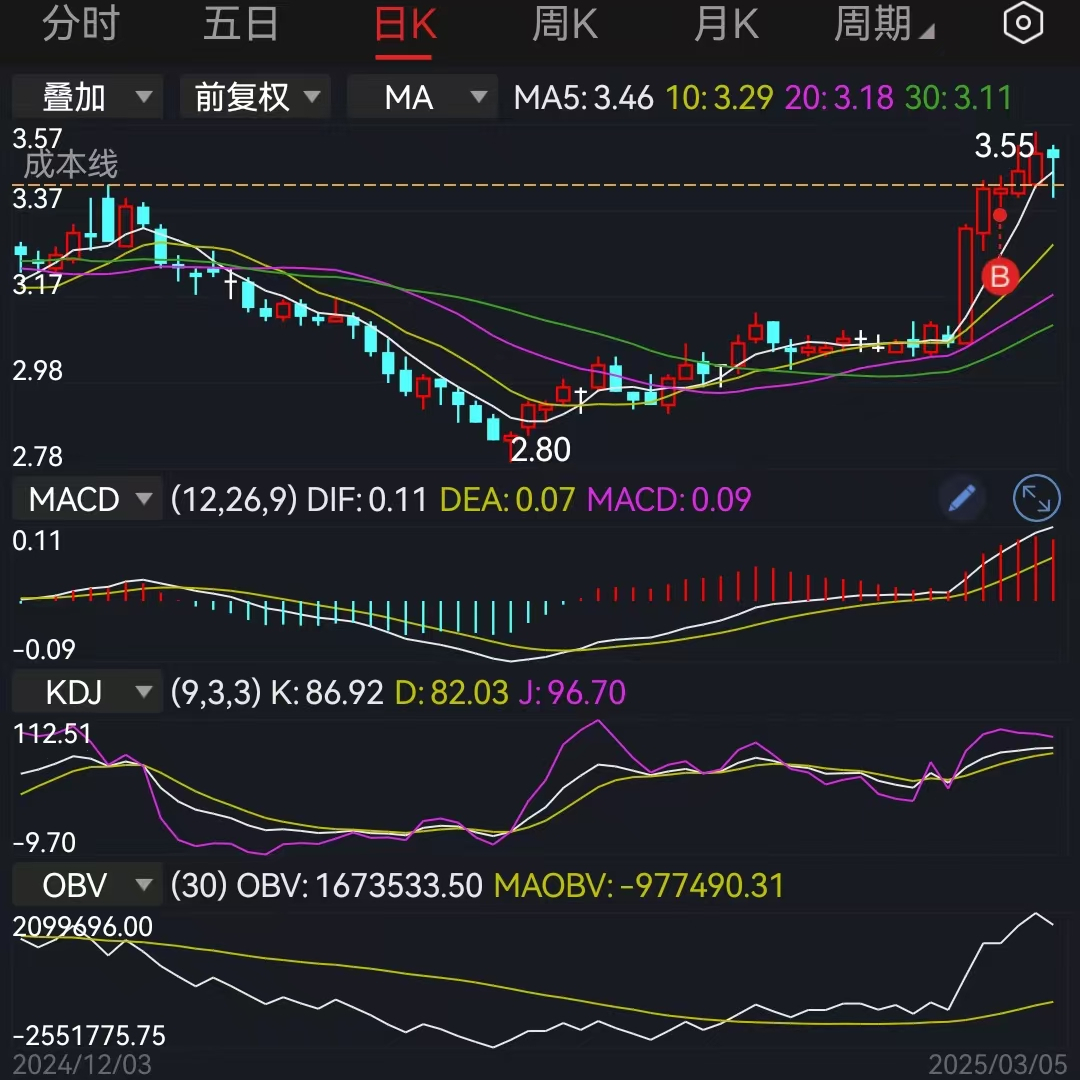Expand the 周期 period selector
This screenshot has width=1080, height=1080.
tap(884, 22)
